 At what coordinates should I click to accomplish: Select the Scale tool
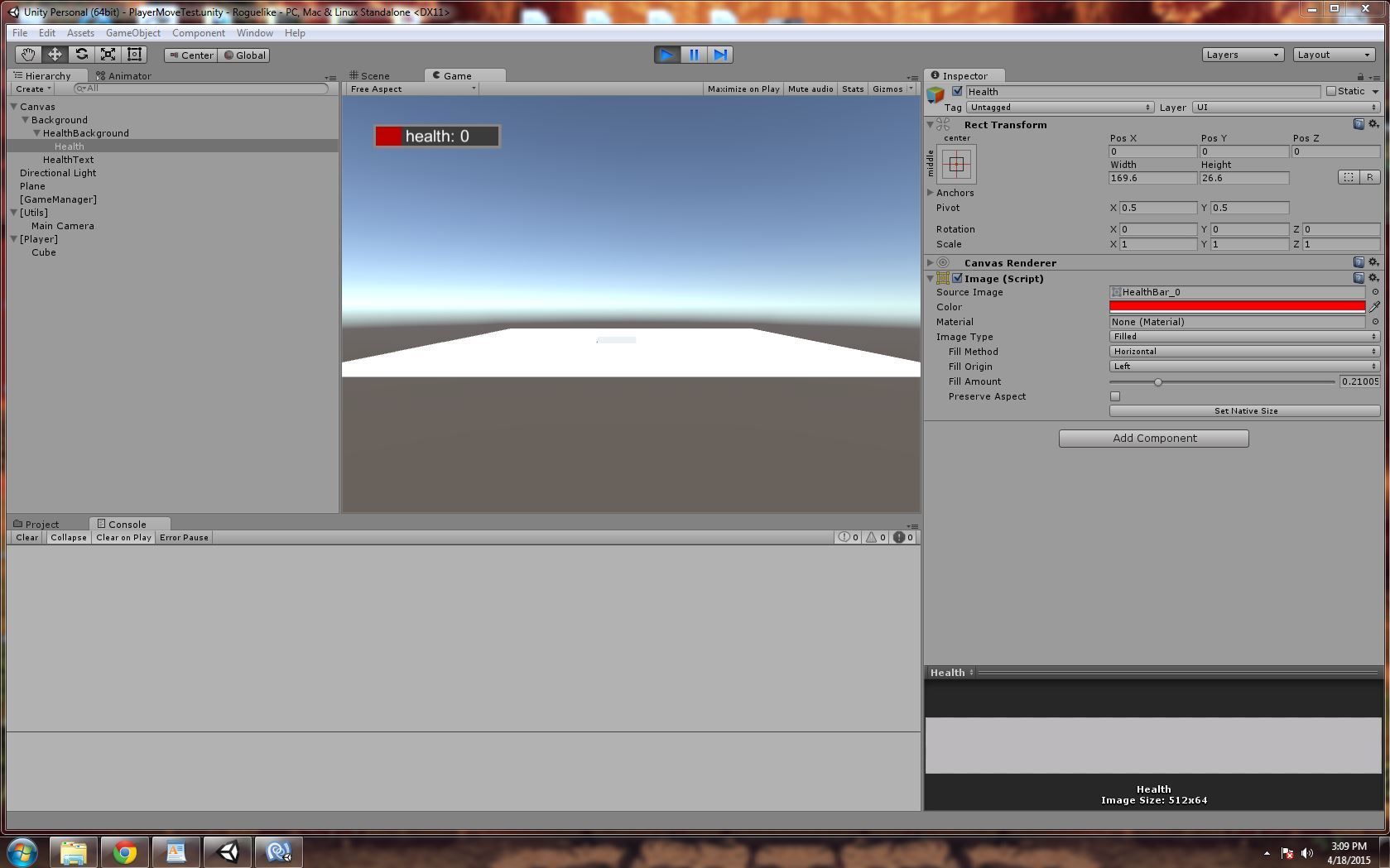coord(108,55)
